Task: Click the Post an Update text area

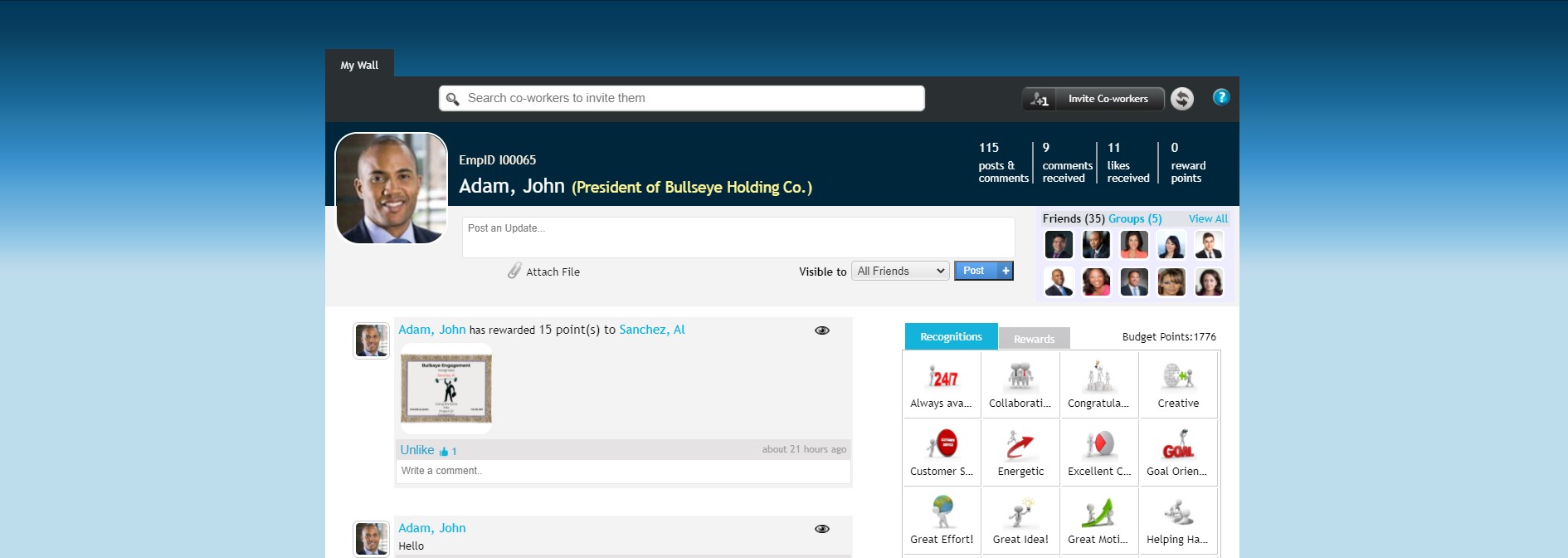Action: click(738, 237)
